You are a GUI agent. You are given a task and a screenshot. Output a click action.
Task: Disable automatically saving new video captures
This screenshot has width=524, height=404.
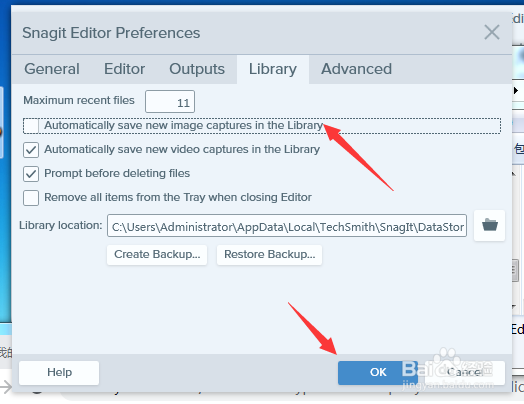click(x=31, y=150)
